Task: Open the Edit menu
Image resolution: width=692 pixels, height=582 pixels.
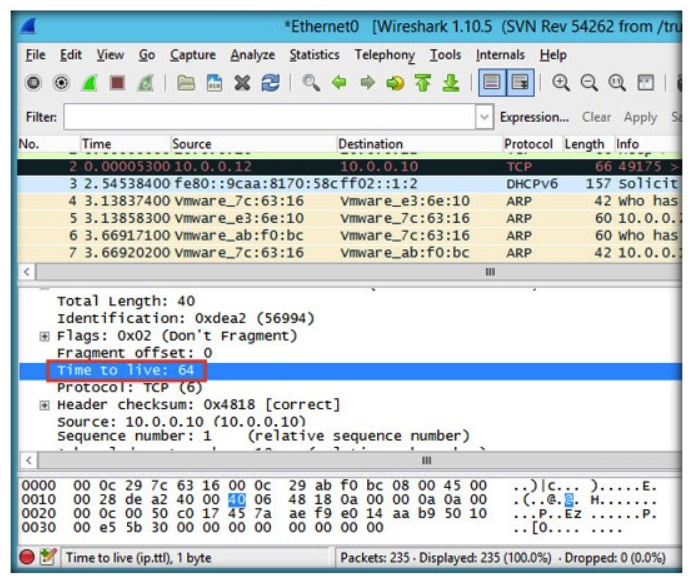Action: pyautogui.click(x=71, y=55)
